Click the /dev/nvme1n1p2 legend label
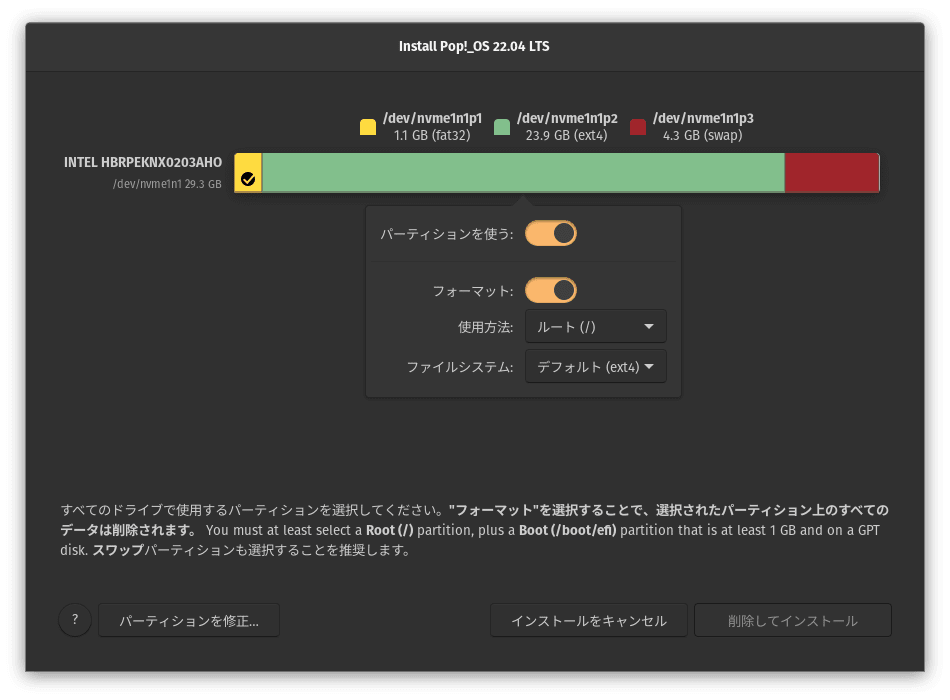Image resolution: width=950 pixels, height=700 pixels. pos(567,118)
